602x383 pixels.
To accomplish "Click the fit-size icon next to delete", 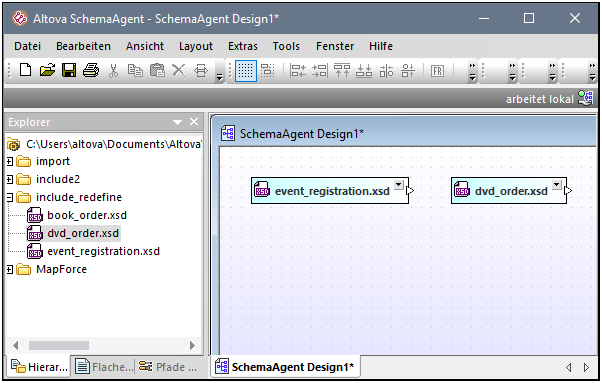I will pos(200,71).
